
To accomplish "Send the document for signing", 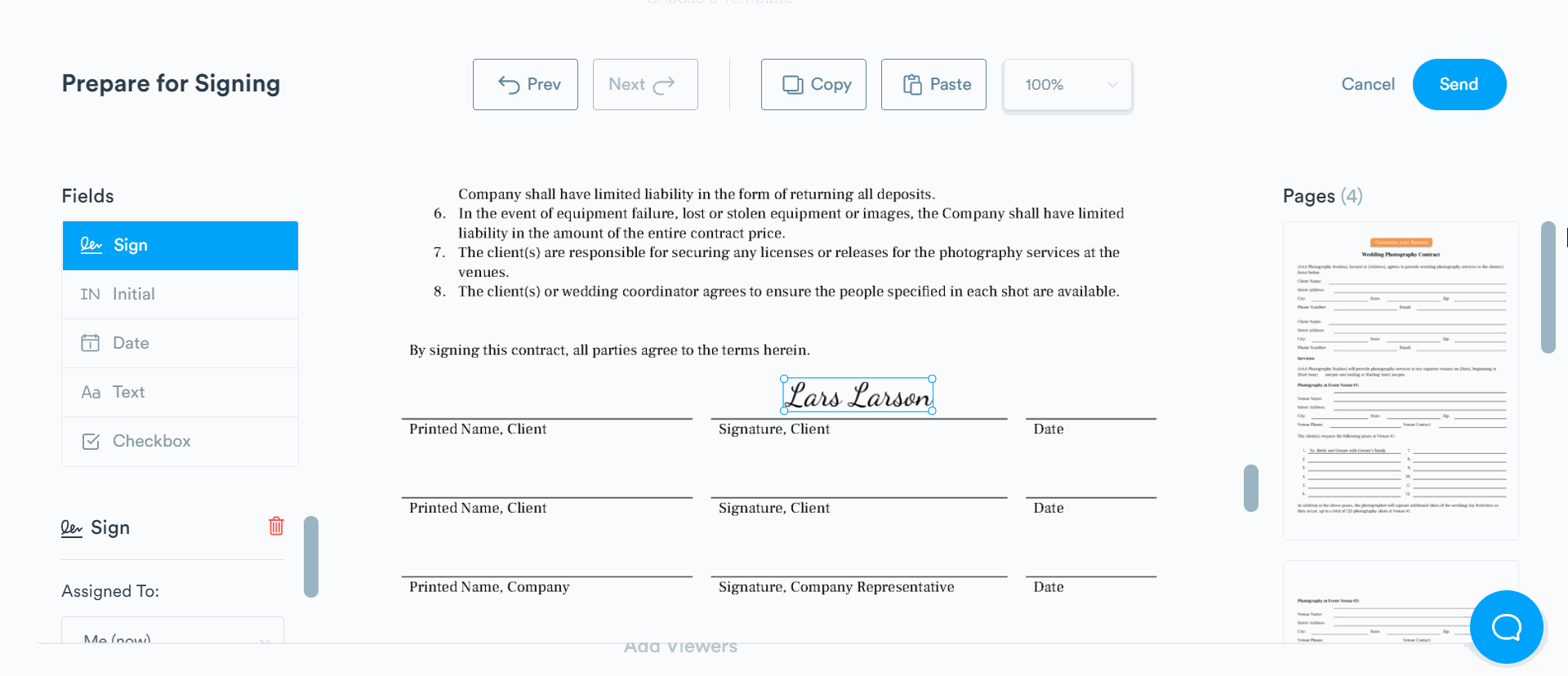I will click(x=1459, y=84).
